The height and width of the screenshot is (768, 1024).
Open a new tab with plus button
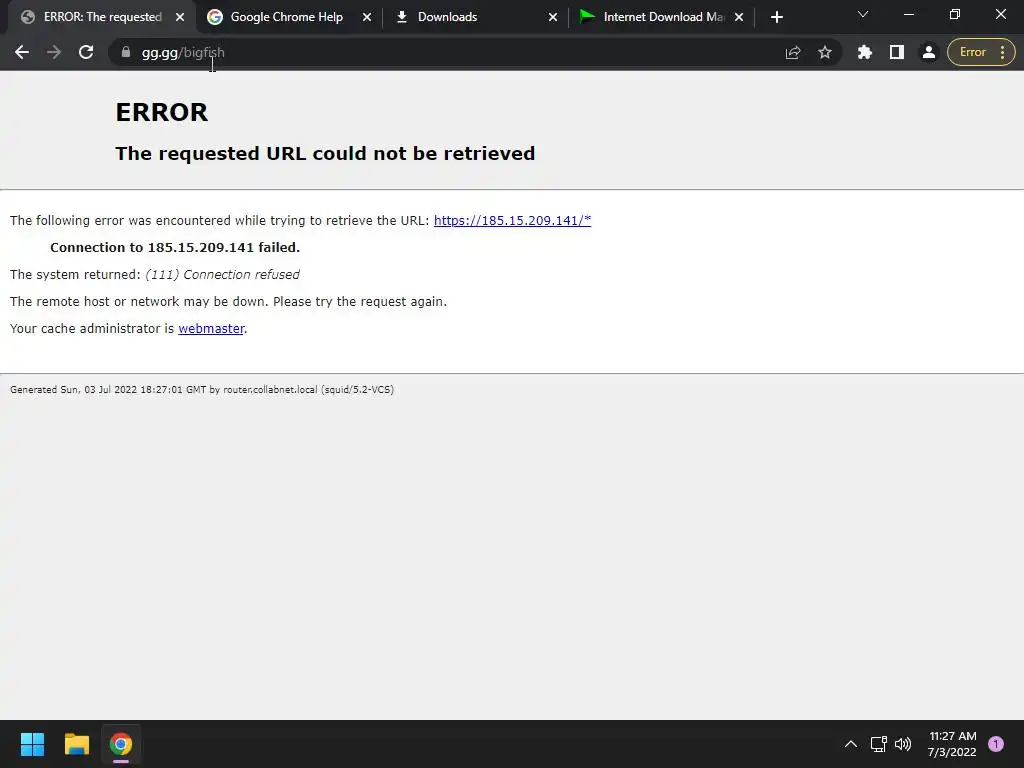[776, 17]
